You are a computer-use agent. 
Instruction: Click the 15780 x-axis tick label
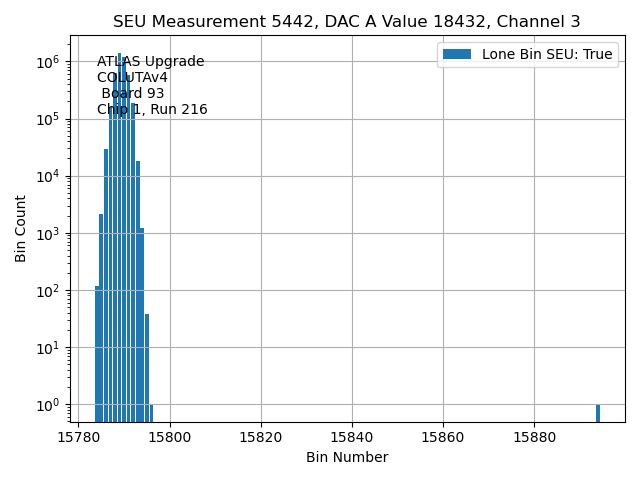[x=79, y=437]
